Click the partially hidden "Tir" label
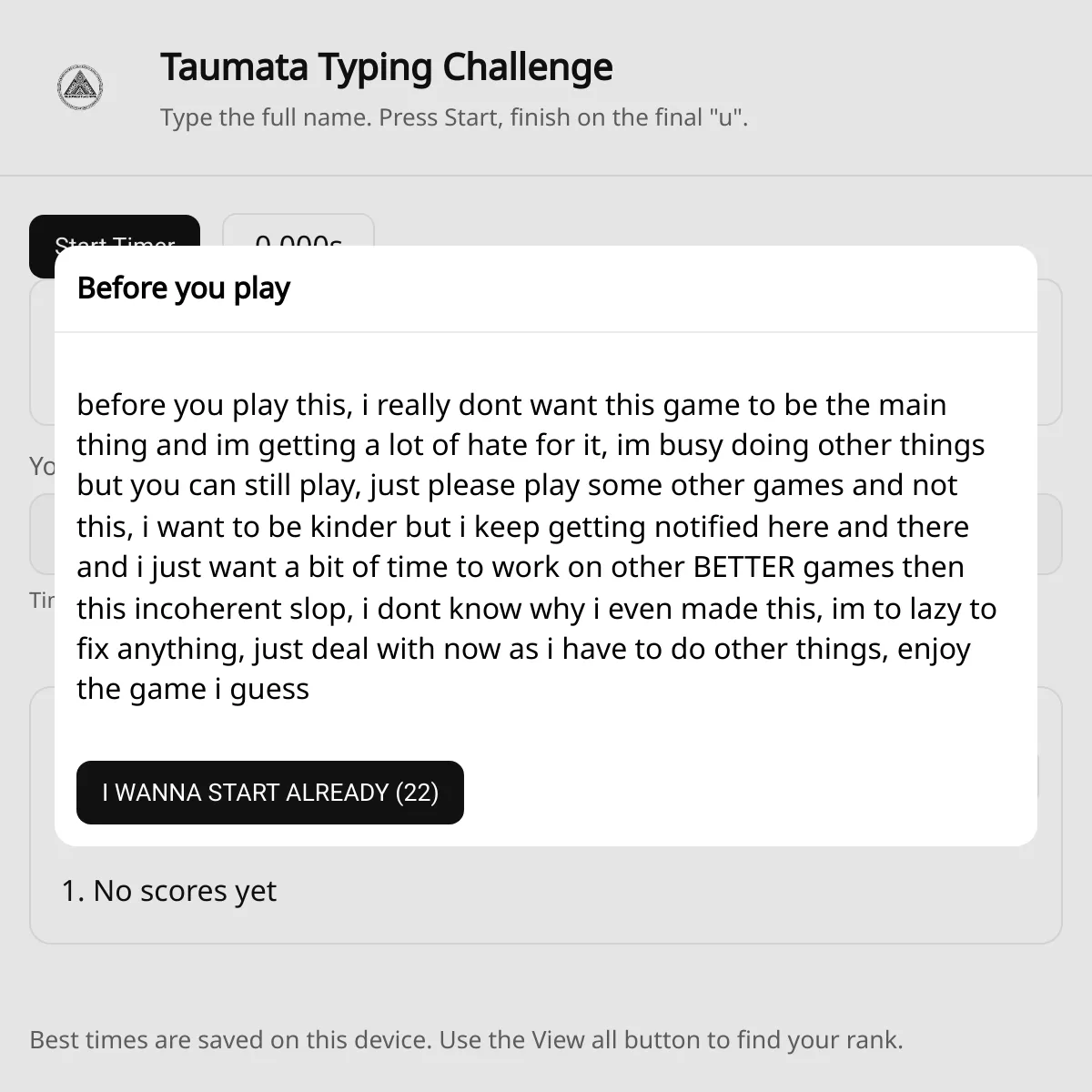Viewport: 1092px width, 1092px height. pyautogui.click(x=42, y=601)
